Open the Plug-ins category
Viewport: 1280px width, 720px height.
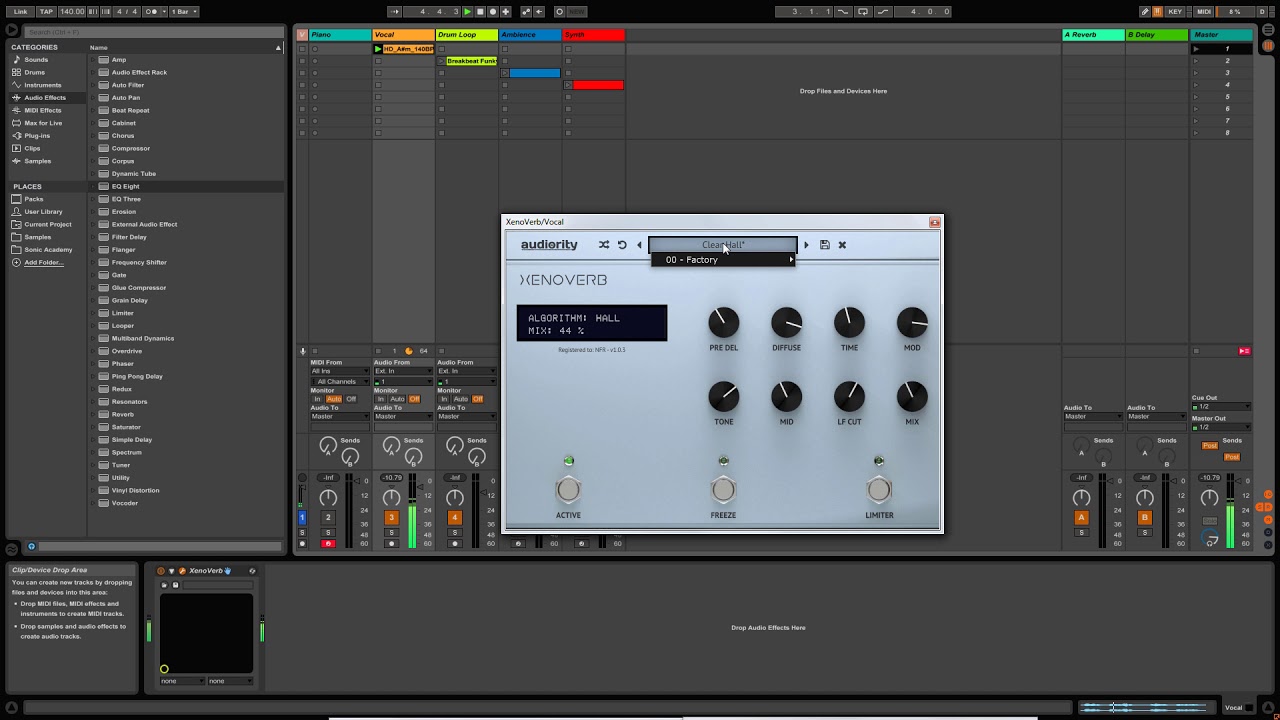pyautogui.click(x=37, y=136)
